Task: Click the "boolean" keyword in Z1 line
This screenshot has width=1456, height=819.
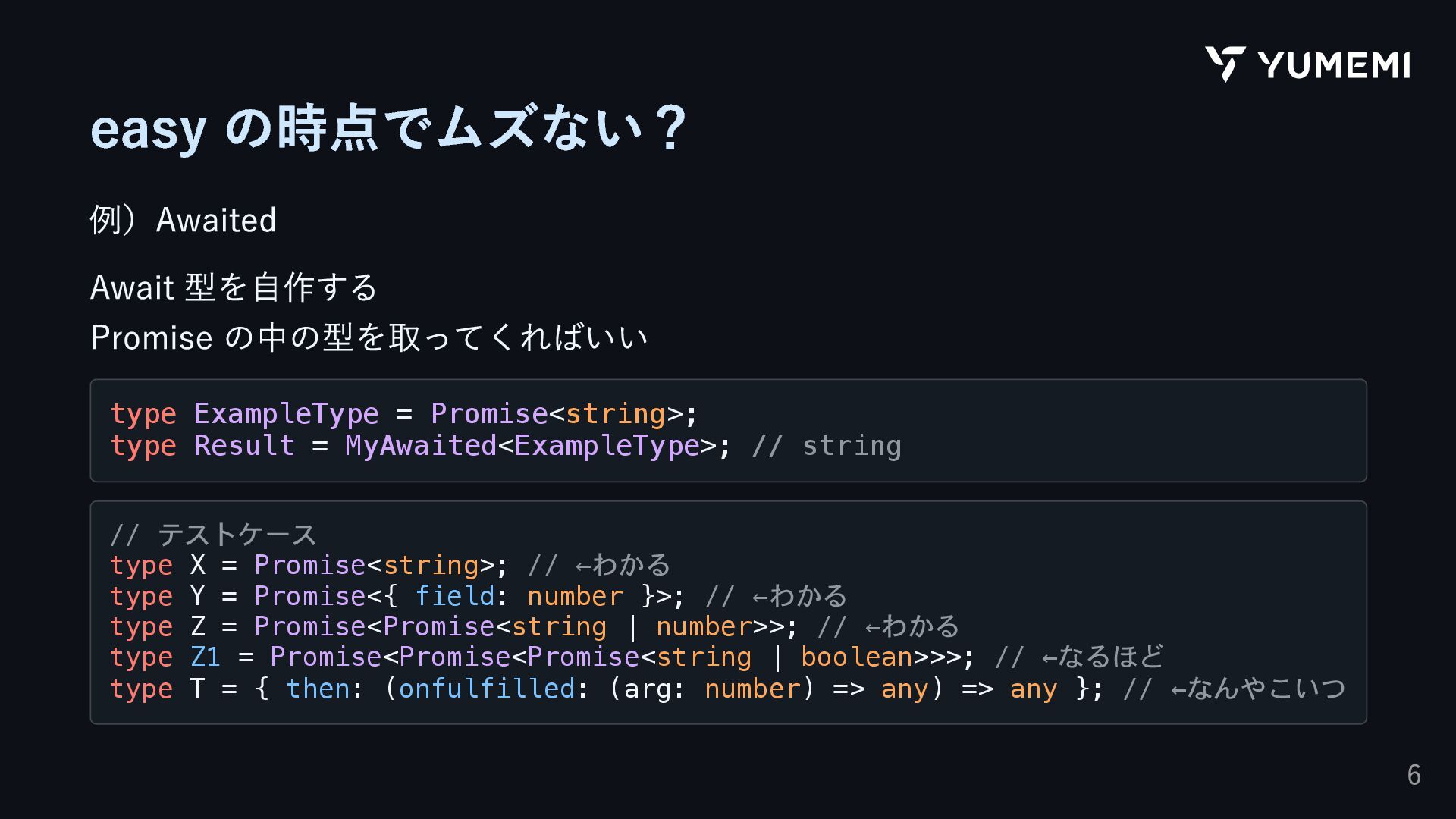Action: coord(857,657)
